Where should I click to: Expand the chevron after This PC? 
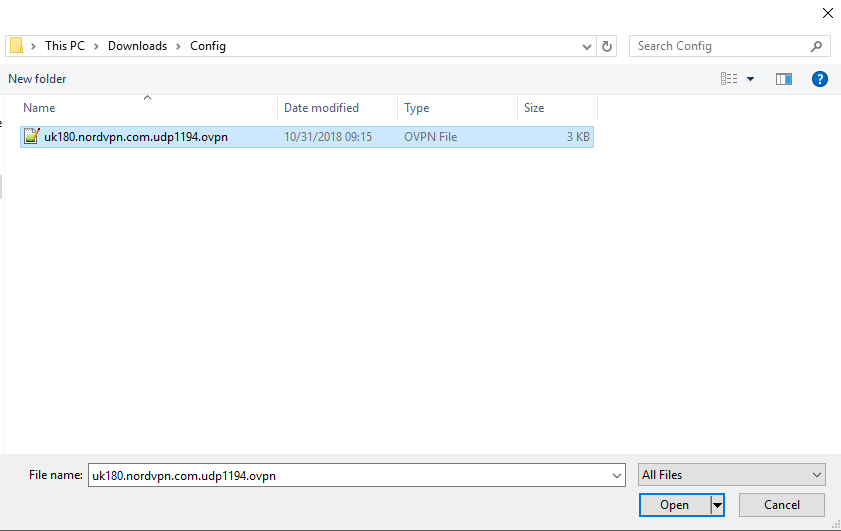tap(97, 46)
